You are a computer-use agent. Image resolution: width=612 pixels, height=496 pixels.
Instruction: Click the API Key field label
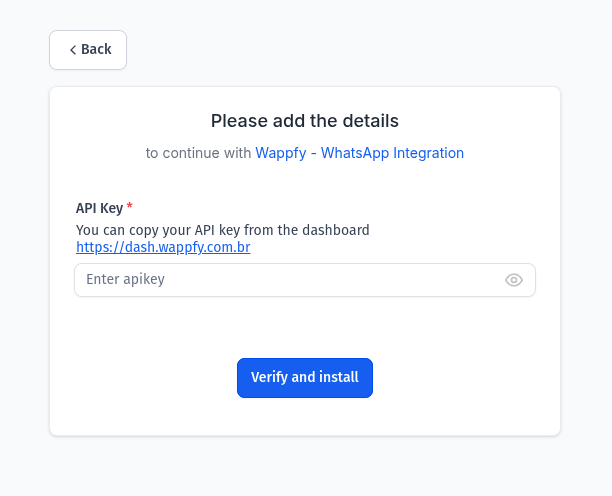point(100,208)
